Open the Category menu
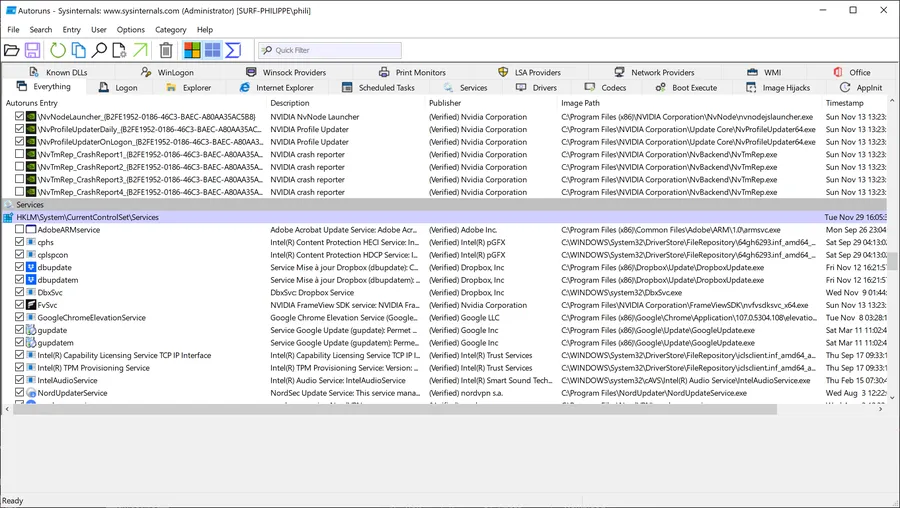 tap(170, 29)
